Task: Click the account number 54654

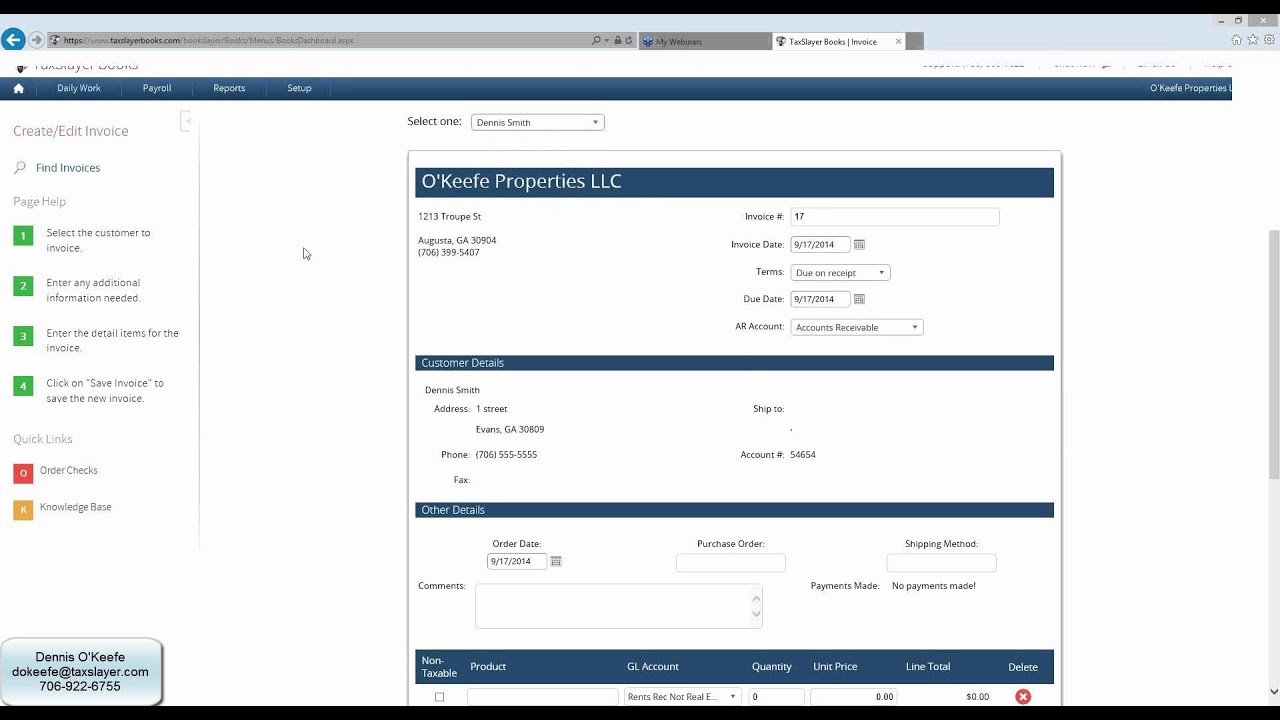Action: tap(803, 455)
